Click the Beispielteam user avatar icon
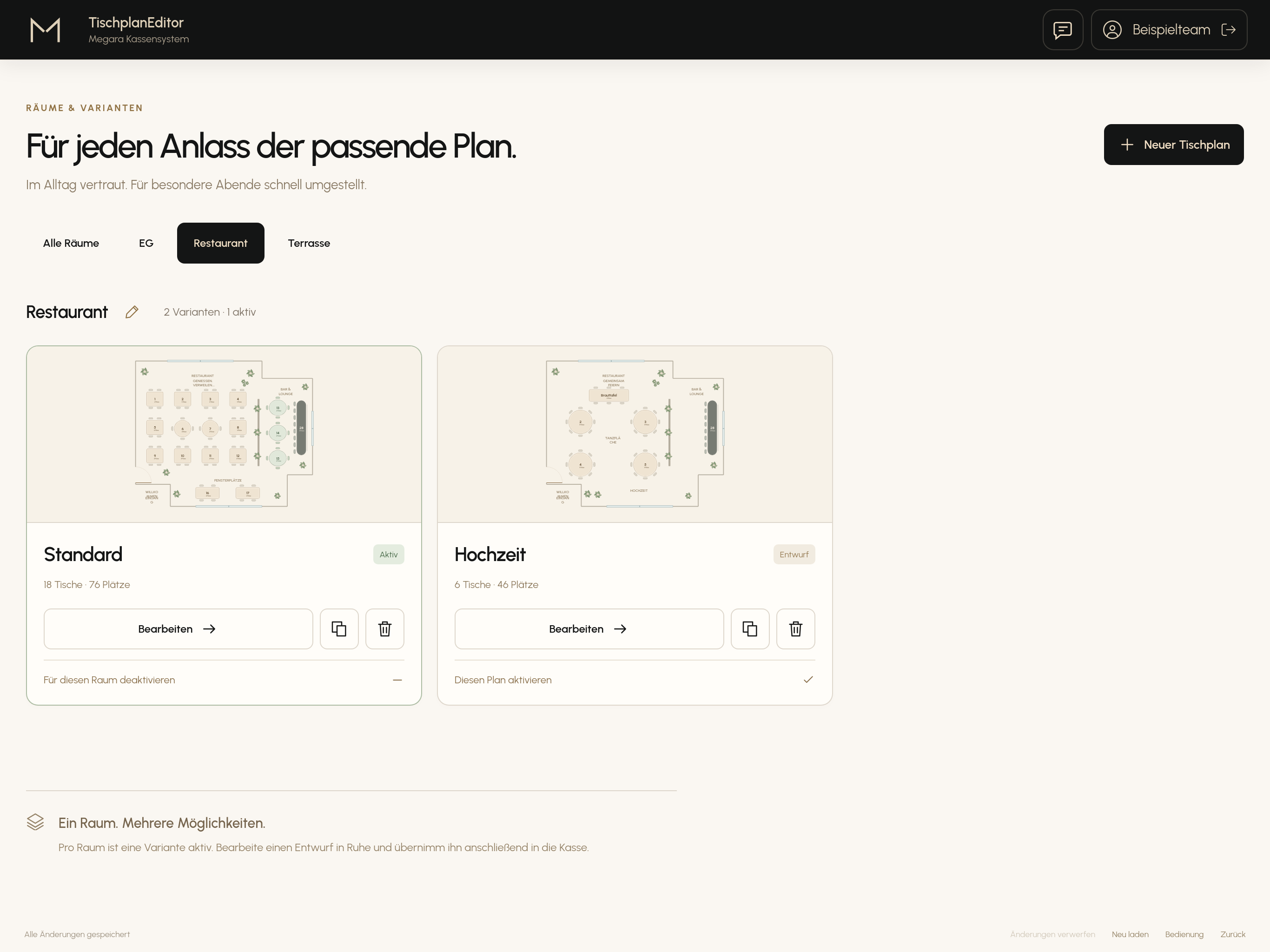Image resolution: width=1270 pixels, height=952 pixels. pos(1112,30)
